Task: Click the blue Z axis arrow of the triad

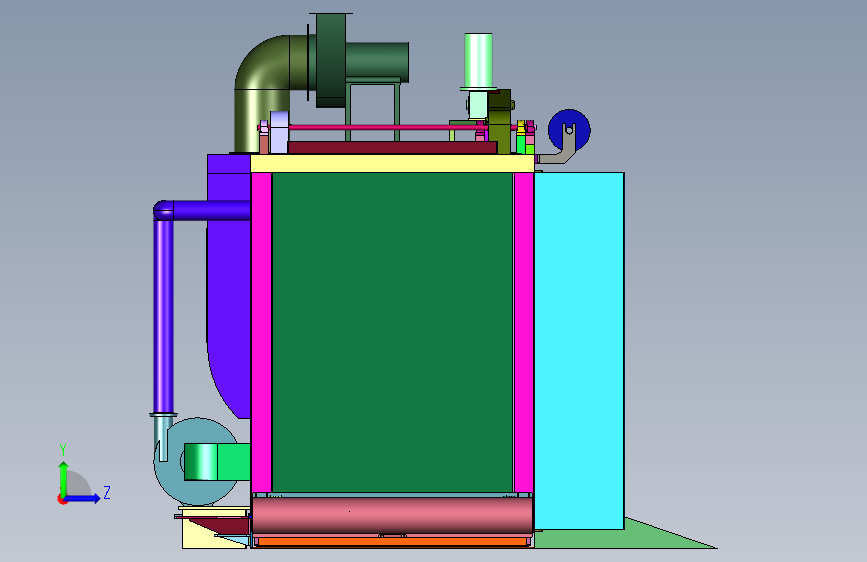Action: tap(83, 498)
